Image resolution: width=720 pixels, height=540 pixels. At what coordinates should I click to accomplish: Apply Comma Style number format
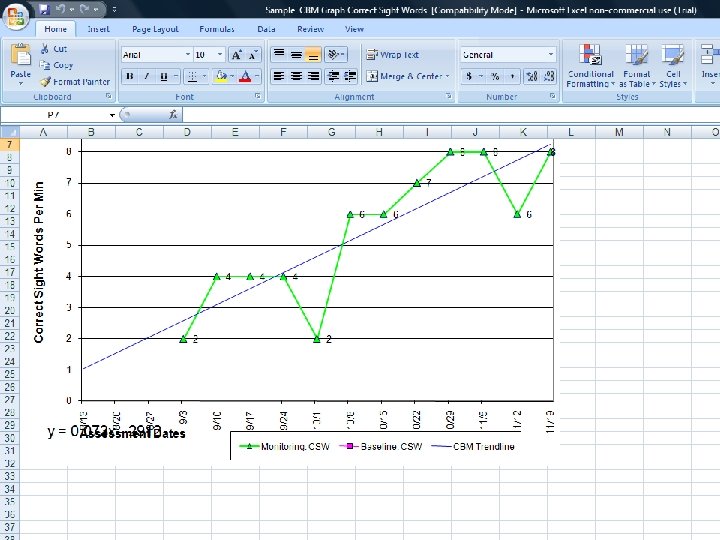tap(512, 76)
